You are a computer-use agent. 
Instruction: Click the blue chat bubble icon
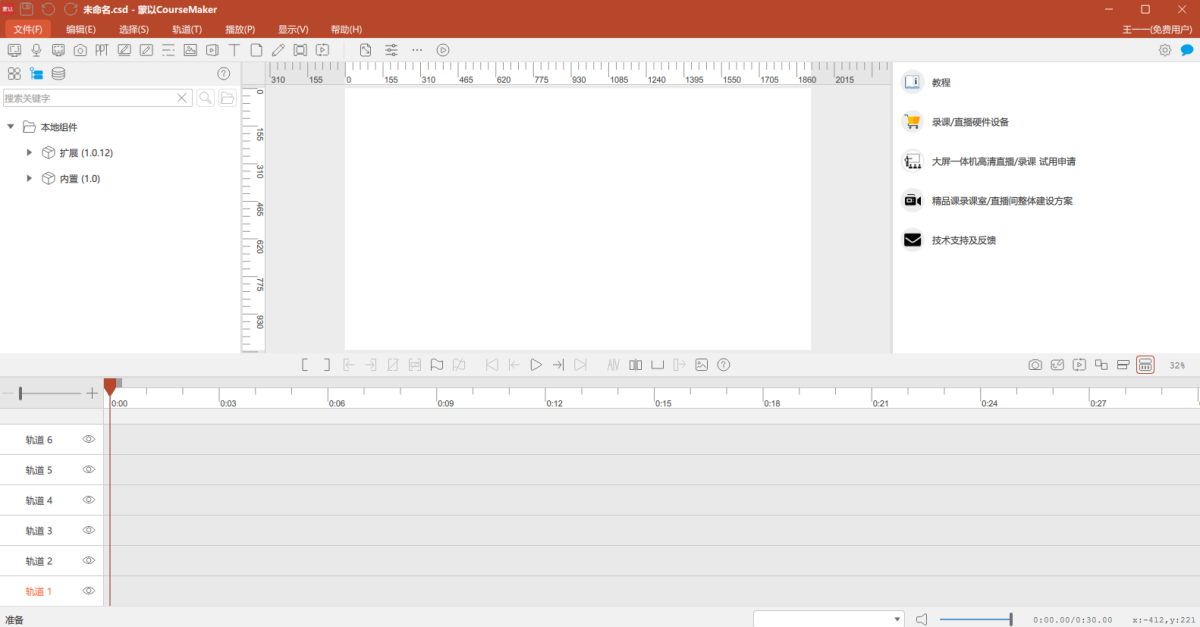click(1187, 50)
